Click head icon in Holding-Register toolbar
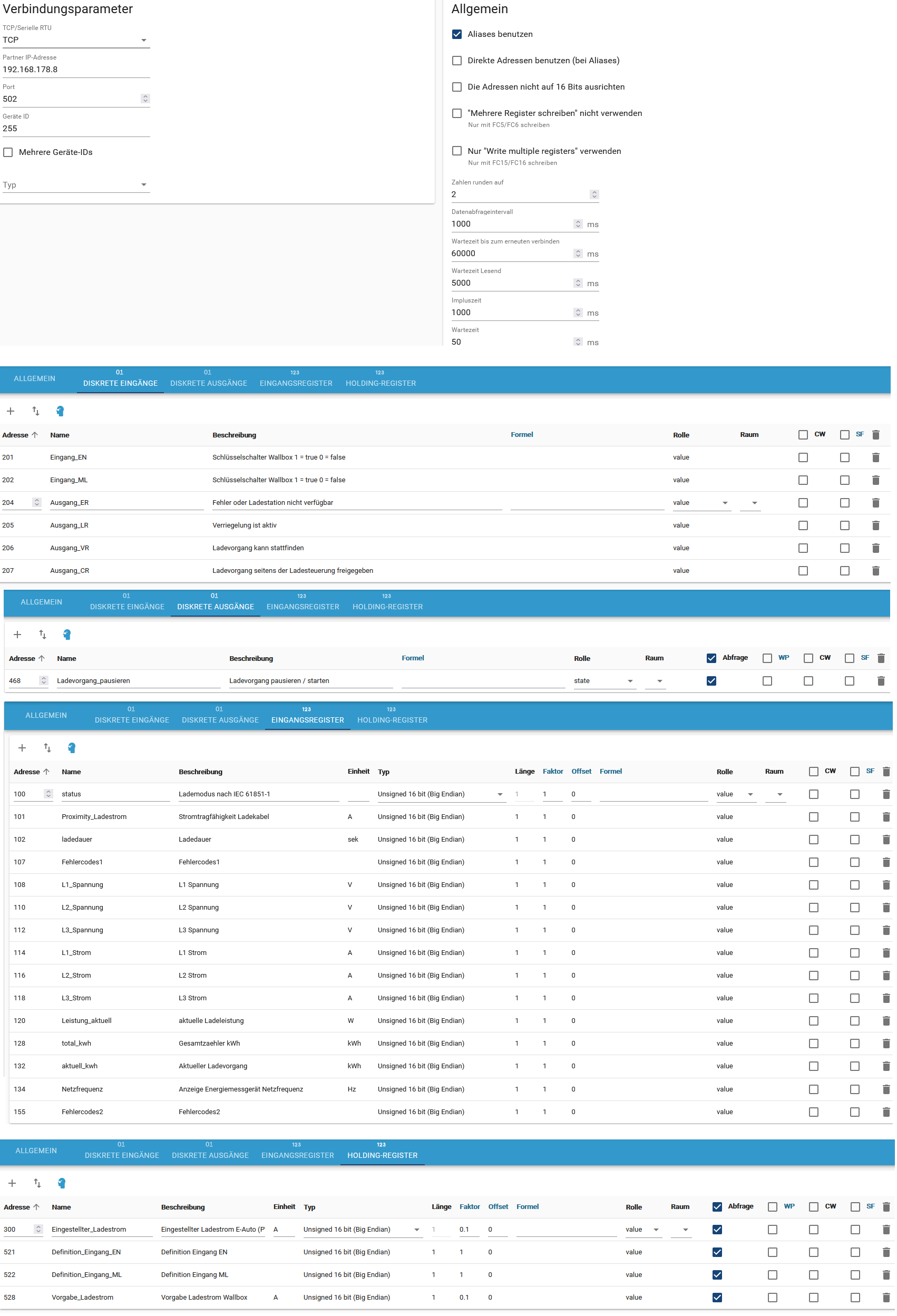Image resolution: width=897 pixels, height=1316 pixels. click(62, 1184)
